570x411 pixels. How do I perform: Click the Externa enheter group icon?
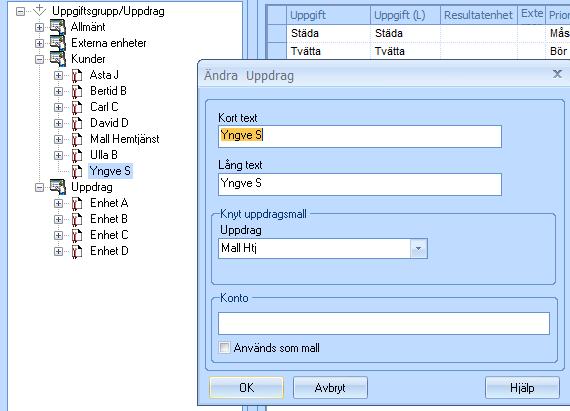tap(58, 43)
